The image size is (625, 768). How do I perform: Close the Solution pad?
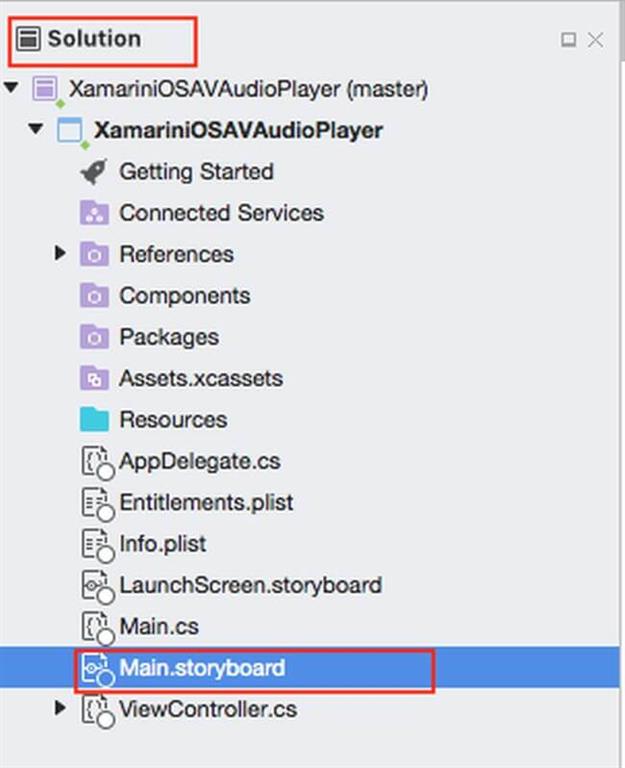click(x=596, y=40)
